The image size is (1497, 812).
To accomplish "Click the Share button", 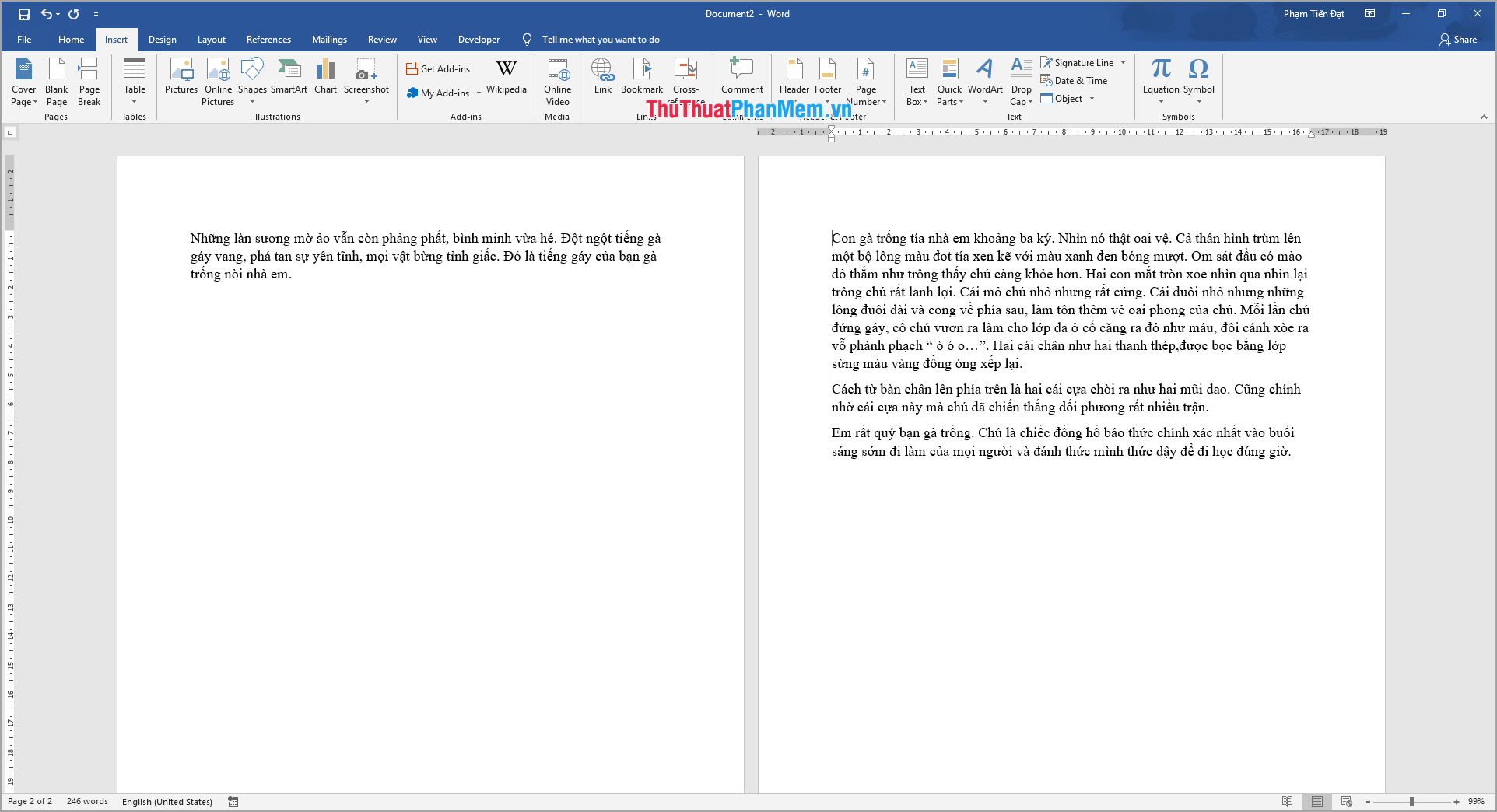I will 1458,40.
